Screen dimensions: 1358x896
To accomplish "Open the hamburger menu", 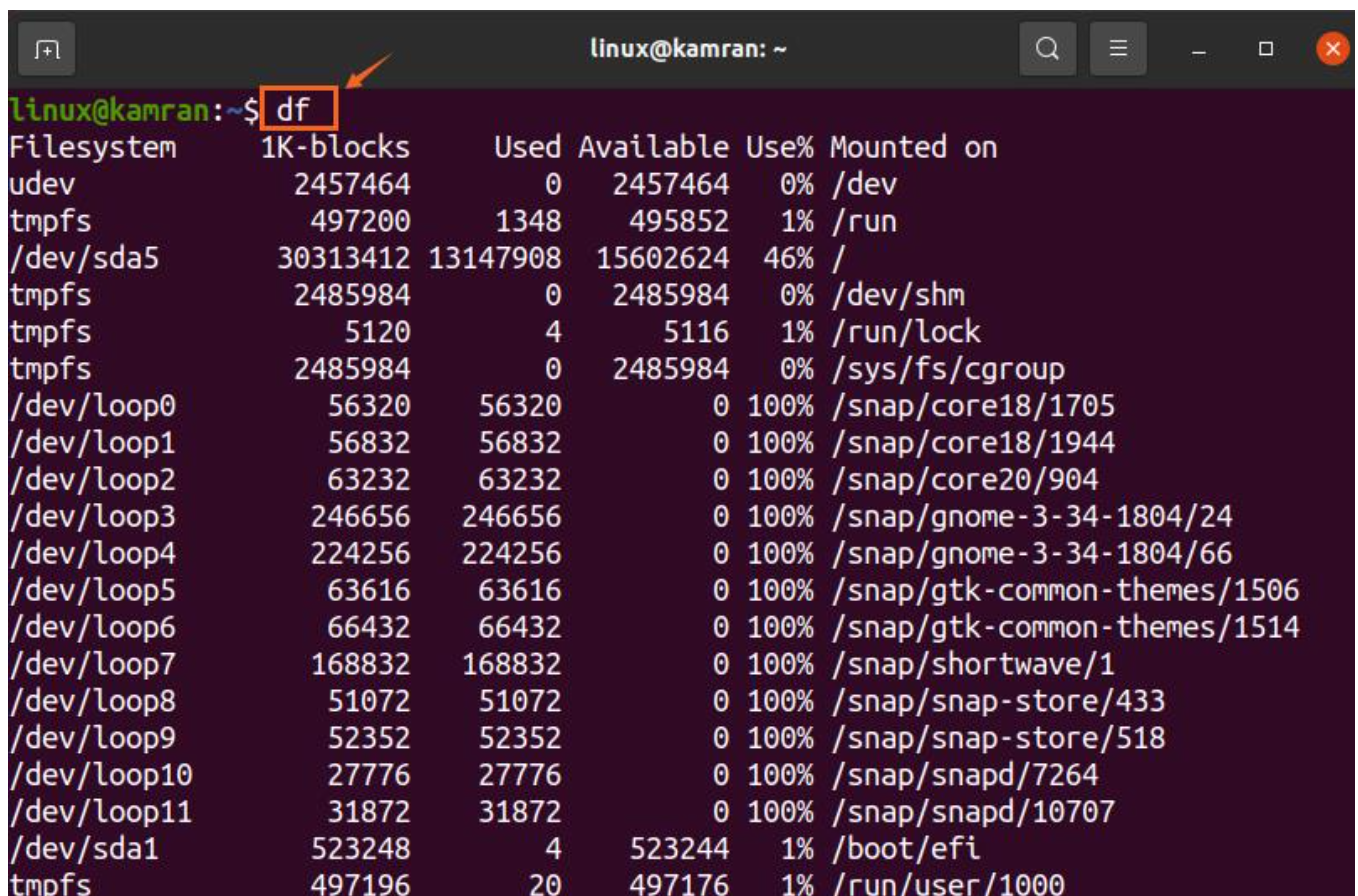I will coord(1119,48).
